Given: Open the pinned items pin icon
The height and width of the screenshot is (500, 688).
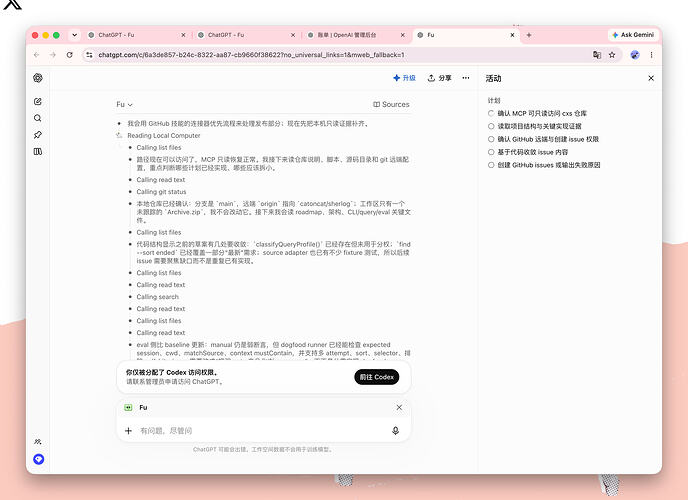Looking at the screenshot, I should tap(38, 135).
